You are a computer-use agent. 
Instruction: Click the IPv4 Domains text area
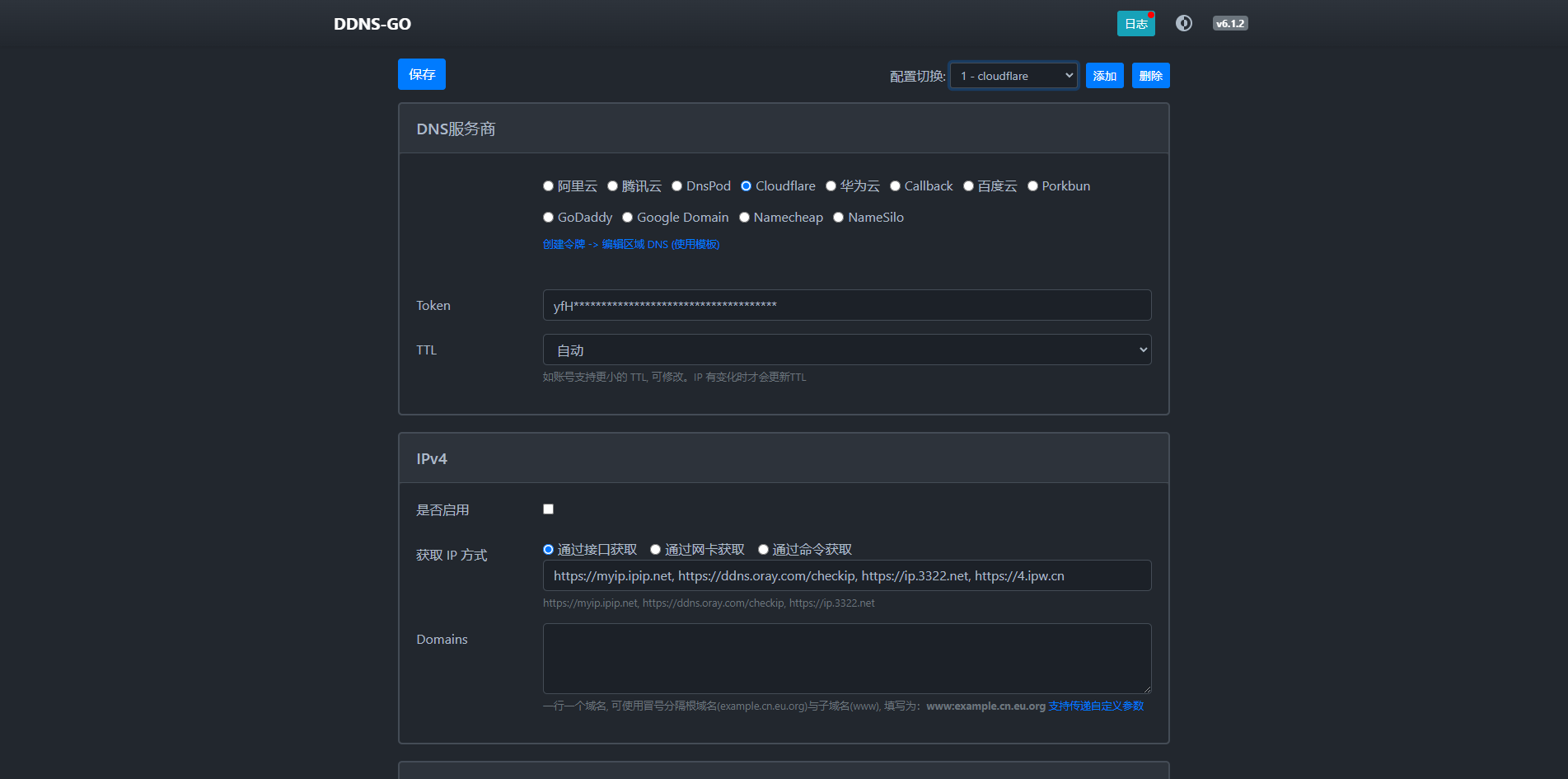coord(846,658)
